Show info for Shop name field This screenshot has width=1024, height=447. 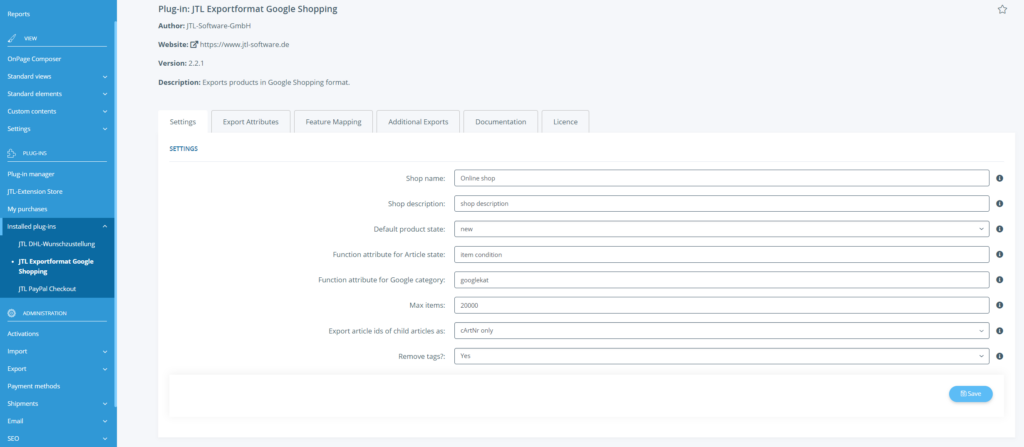click(x=999, y=178)
